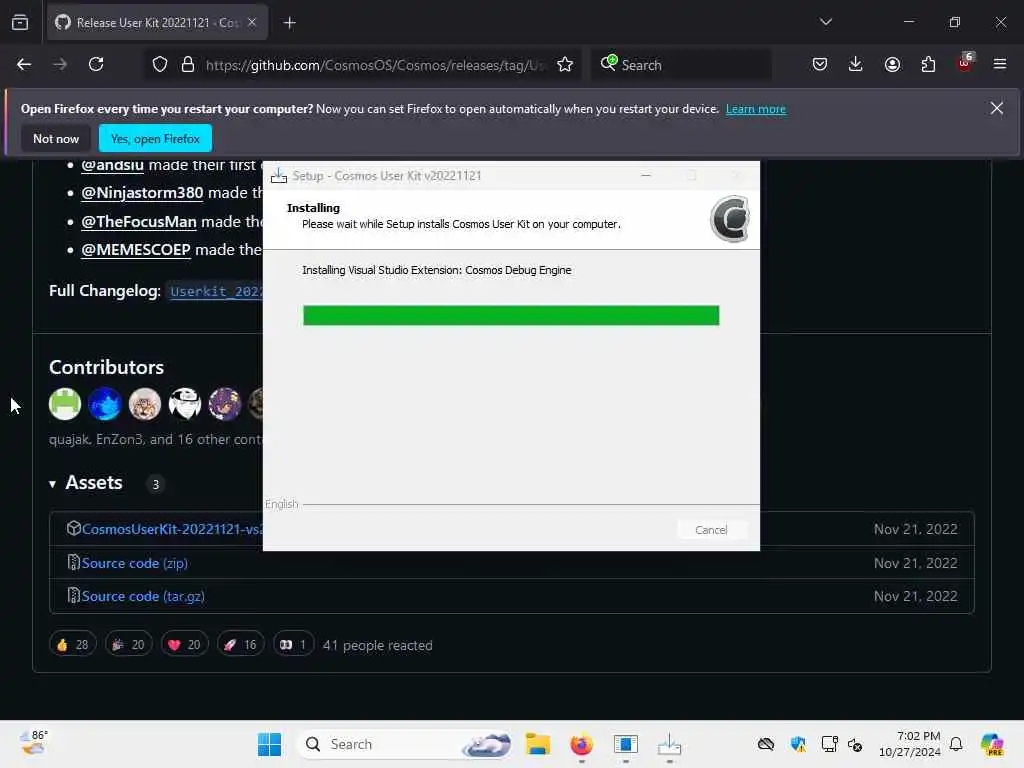Screen dimensions: 1024x768
Task: Click the green installation progress bar
Action: (x=511, y=315)
